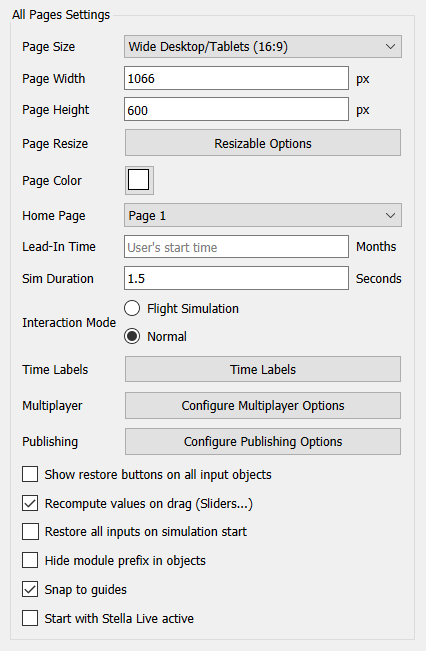Configure Multiplayer Options
This screenshot has height=651, width=426.
tap(263, 405)
